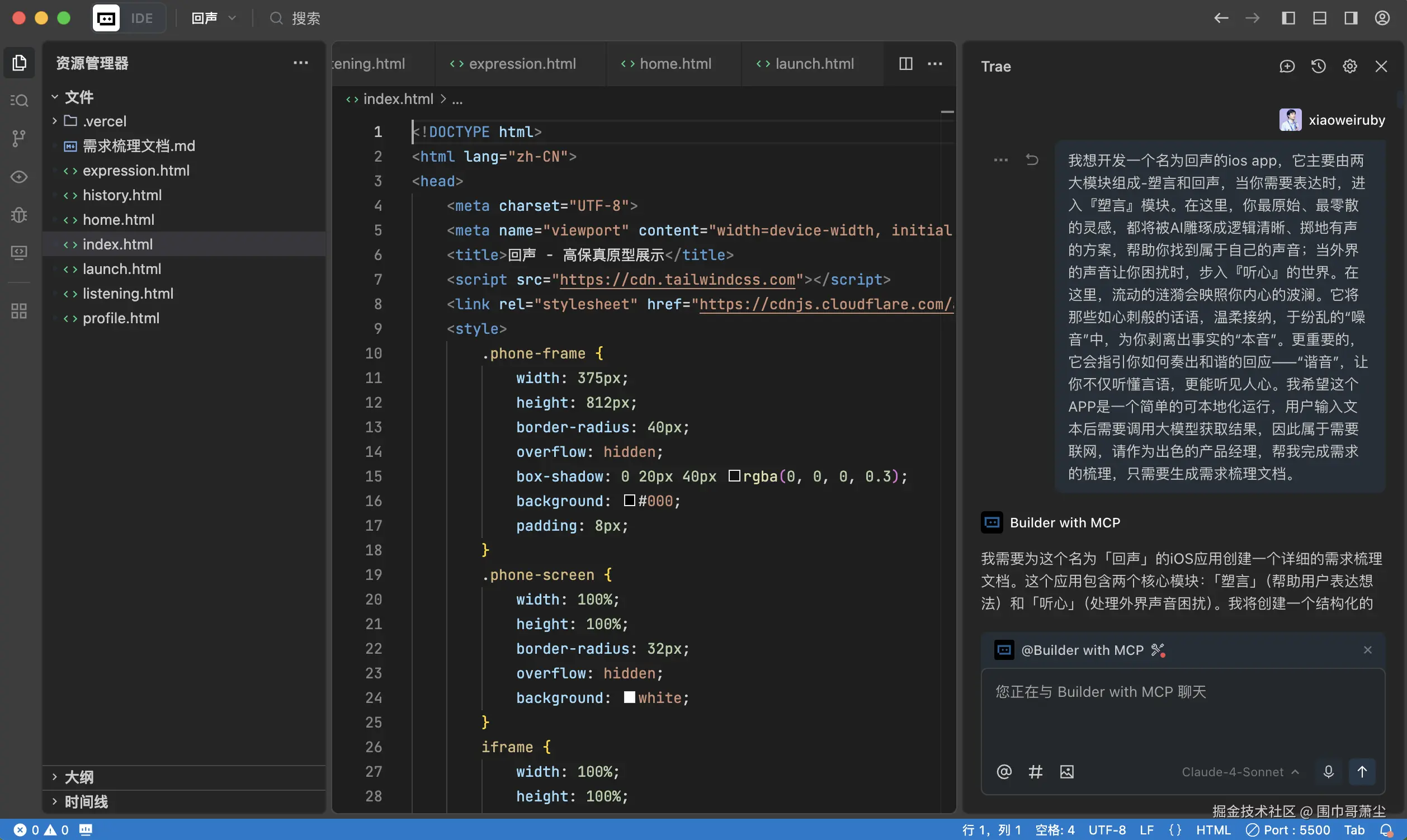Insert an @ mention in chat input
1407x840 pixels.
pos(1004,771)
